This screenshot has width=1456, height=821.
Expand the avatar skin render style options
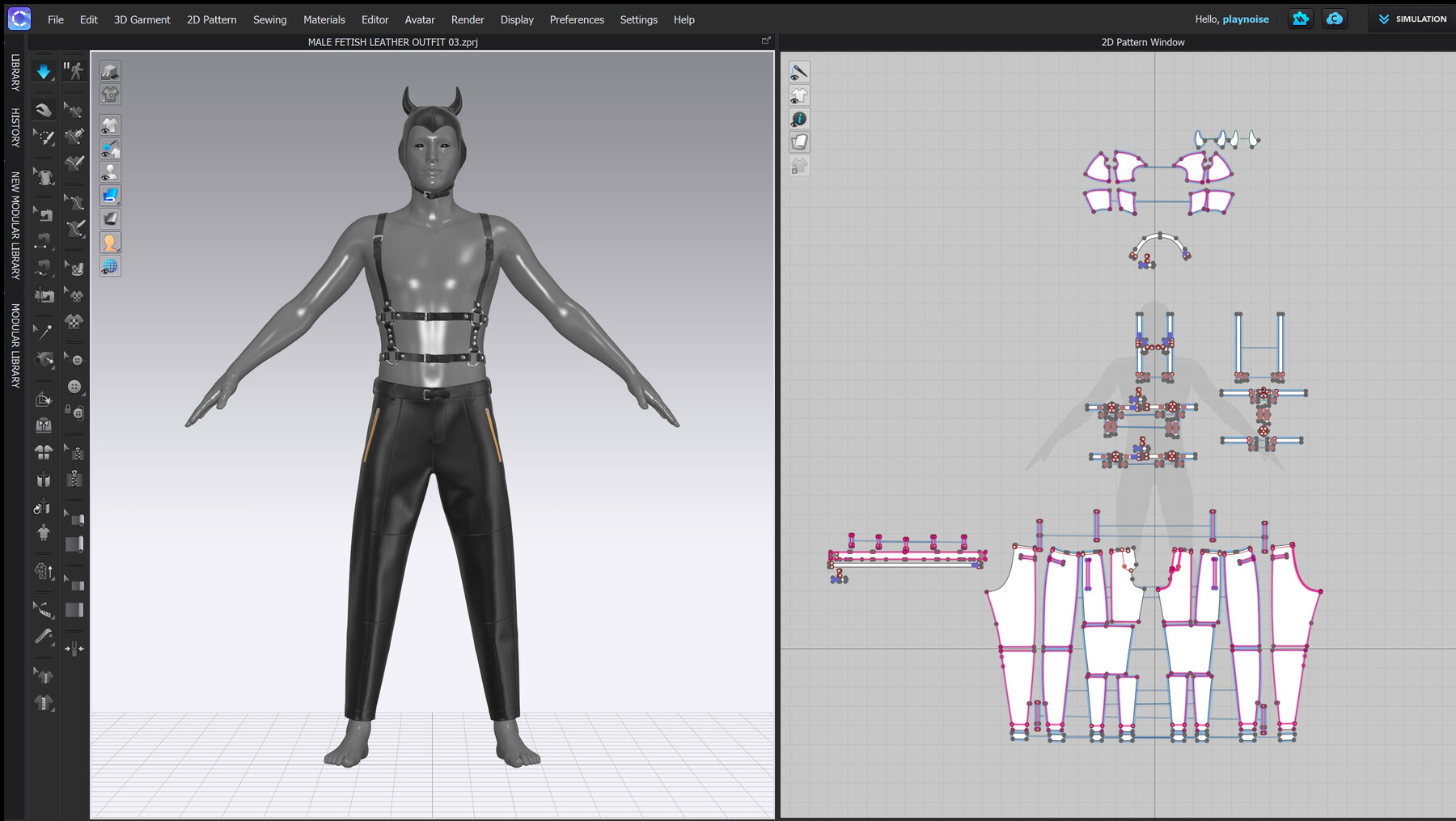110,243
